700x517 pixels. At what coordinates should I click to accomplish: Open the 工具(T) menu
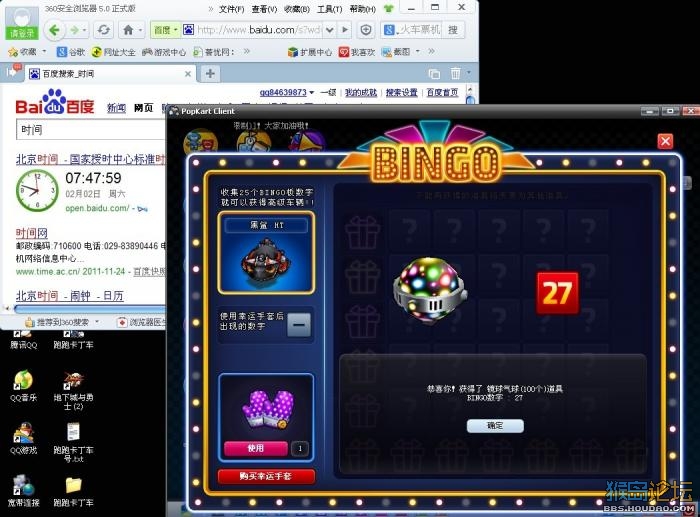point(329,9)
